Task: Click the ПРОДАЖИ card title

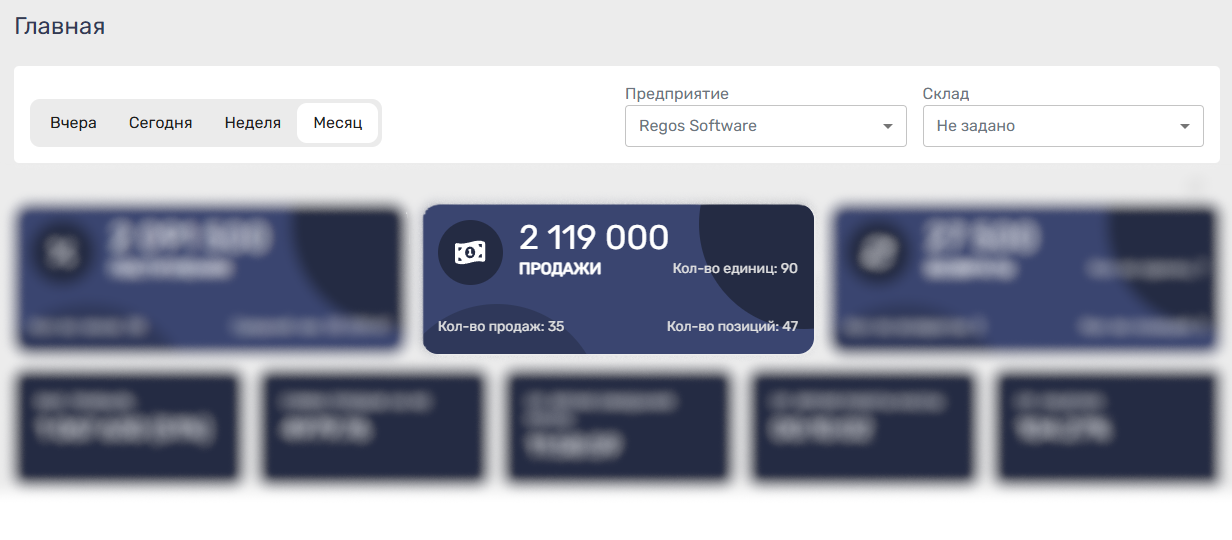Action: click(559, 269)
